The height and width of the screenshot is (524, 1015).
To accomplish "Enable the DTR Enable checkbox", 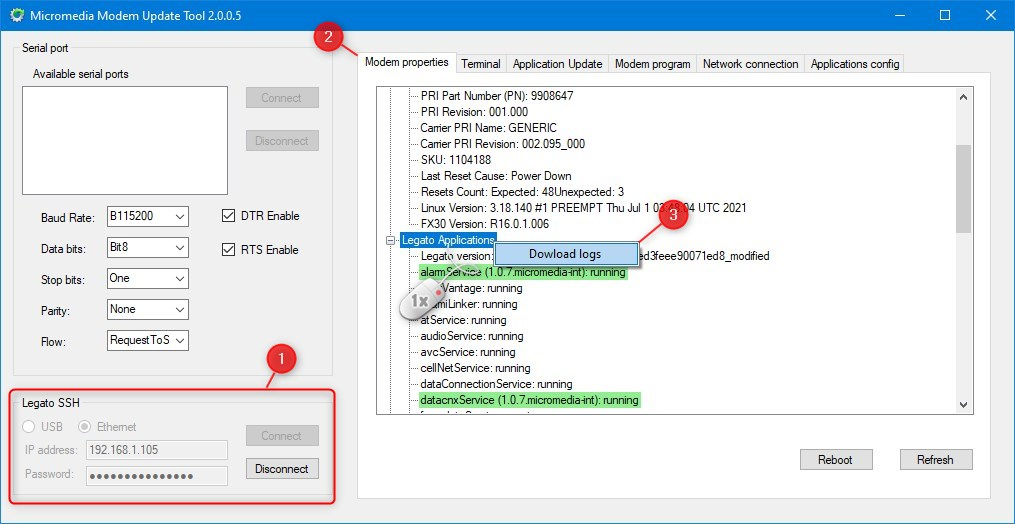I will coord(228,216).
